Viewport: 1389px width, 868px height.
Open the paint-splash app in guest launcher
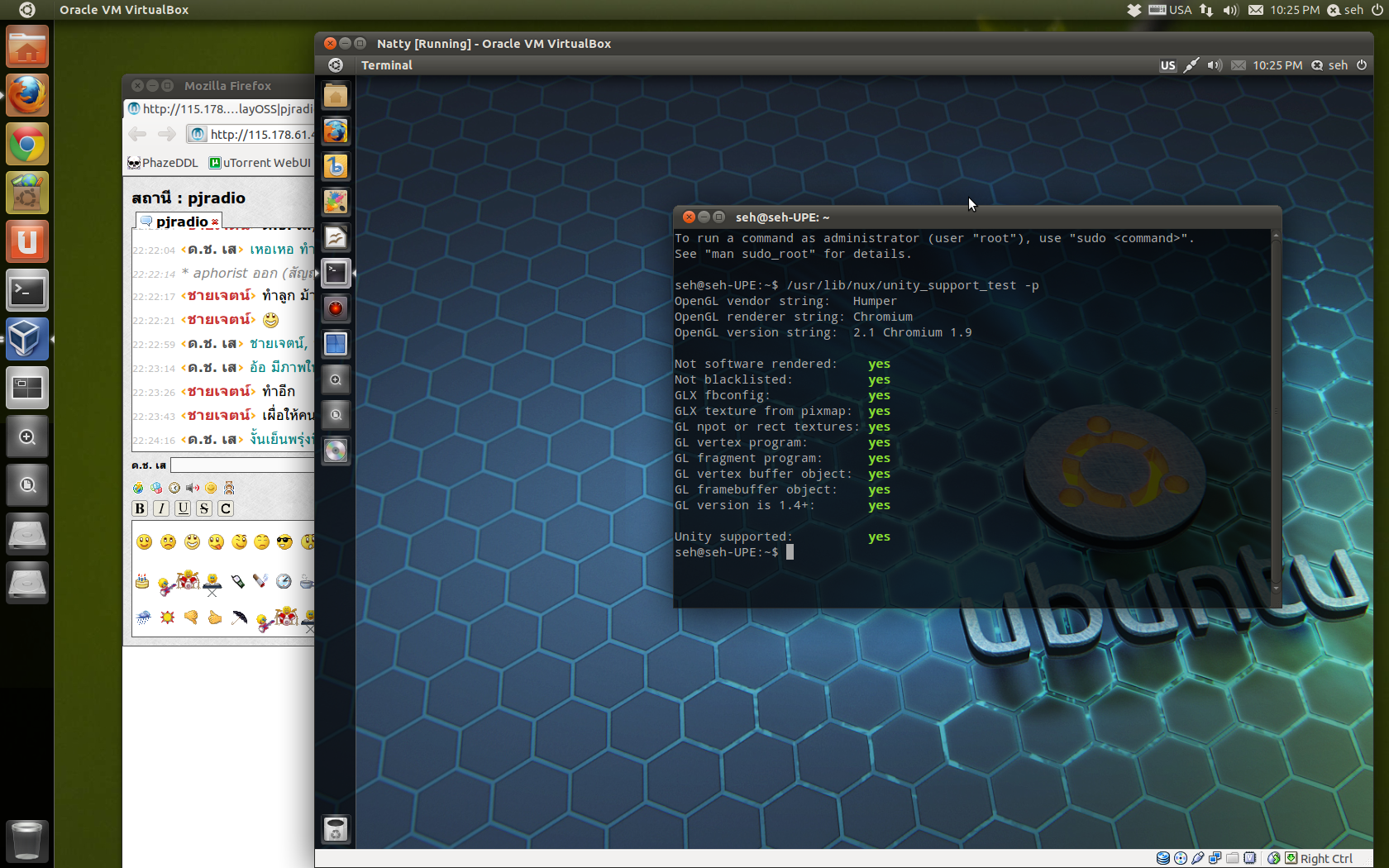[x=336, y=202]
